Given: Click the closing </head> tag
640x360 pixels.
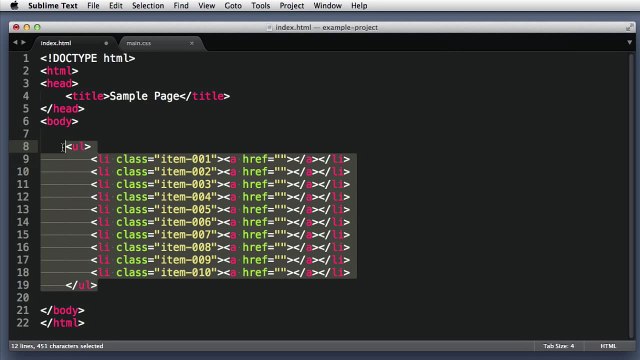Looking at the screenshot, I should [x=62, y=109].
